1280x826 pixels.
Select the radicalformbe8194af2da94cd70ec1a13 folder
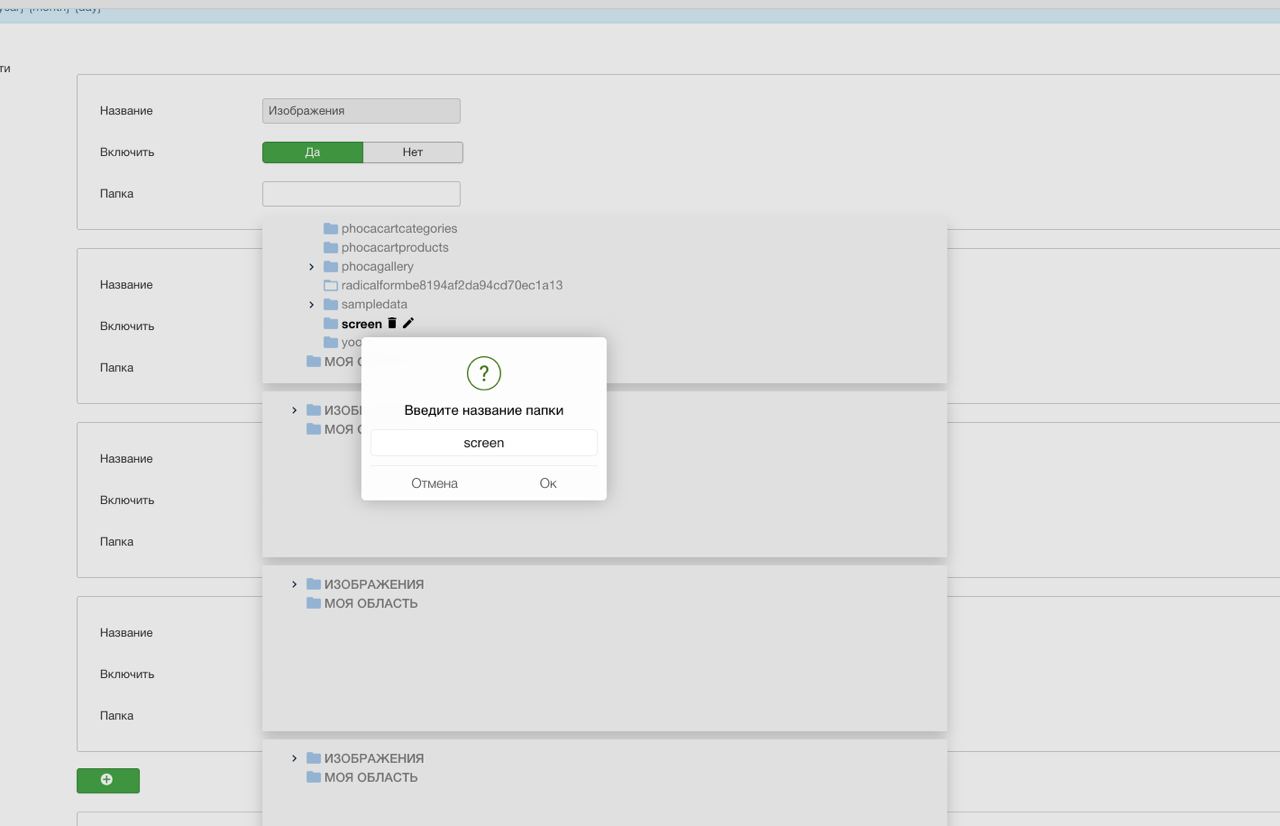[452, 285]
